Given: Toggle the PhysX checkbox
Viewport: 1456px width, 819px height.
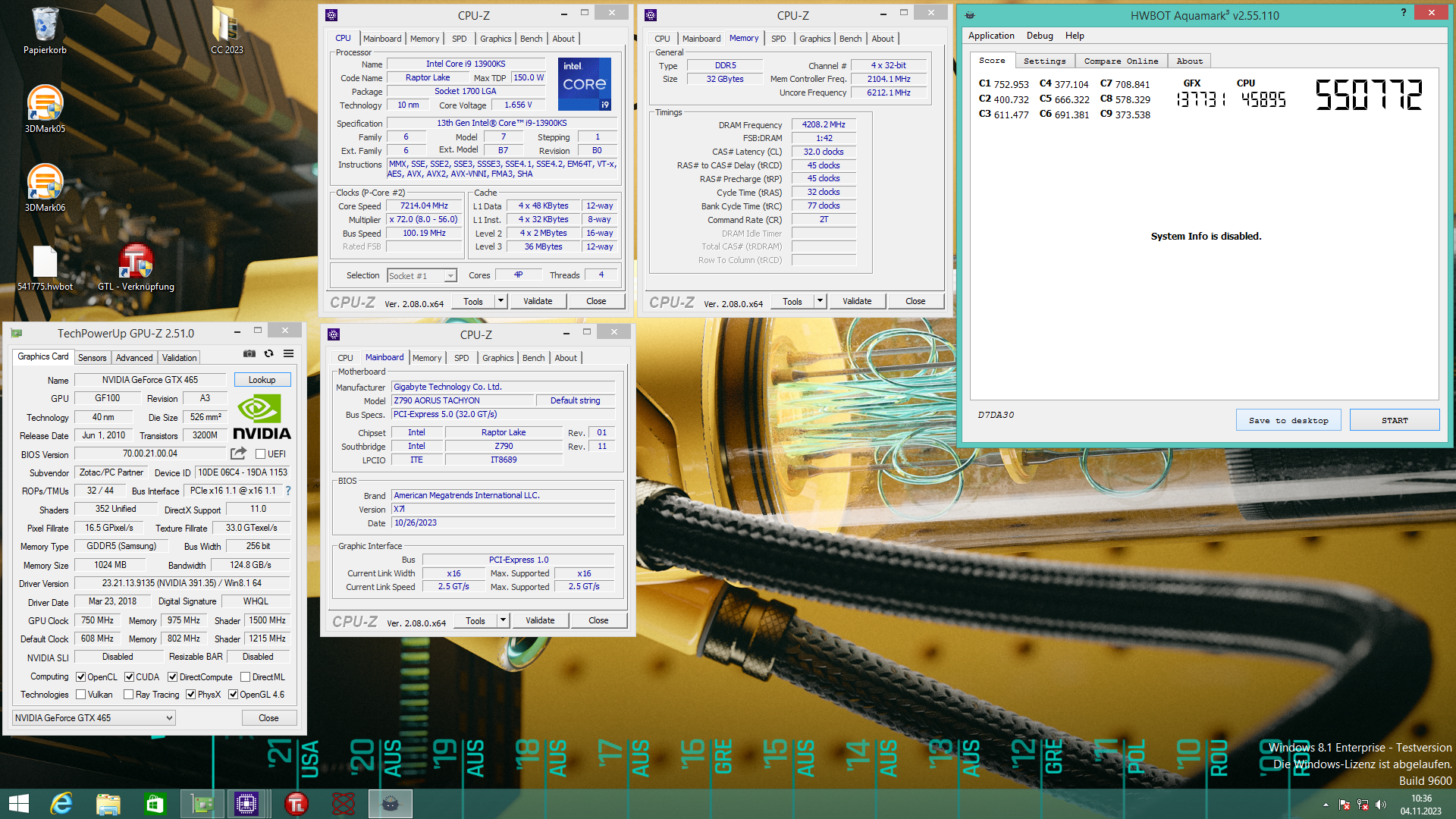Looking at the screenshot, I should (191, 695).
